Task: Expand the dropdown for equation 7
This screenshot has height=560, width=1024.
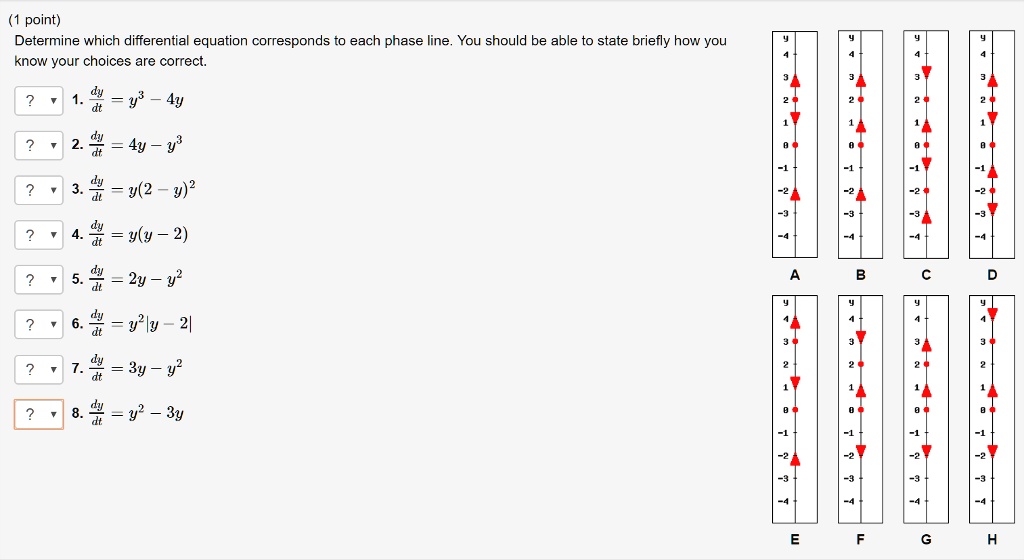Action: [x=39, y=369]
